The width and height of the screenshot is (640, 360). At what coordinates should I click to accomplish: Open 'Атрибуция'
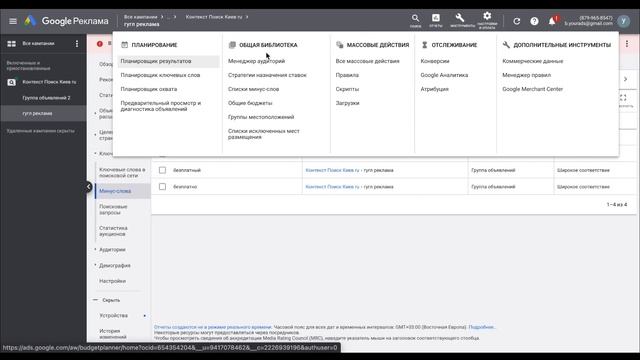point(434,89)
